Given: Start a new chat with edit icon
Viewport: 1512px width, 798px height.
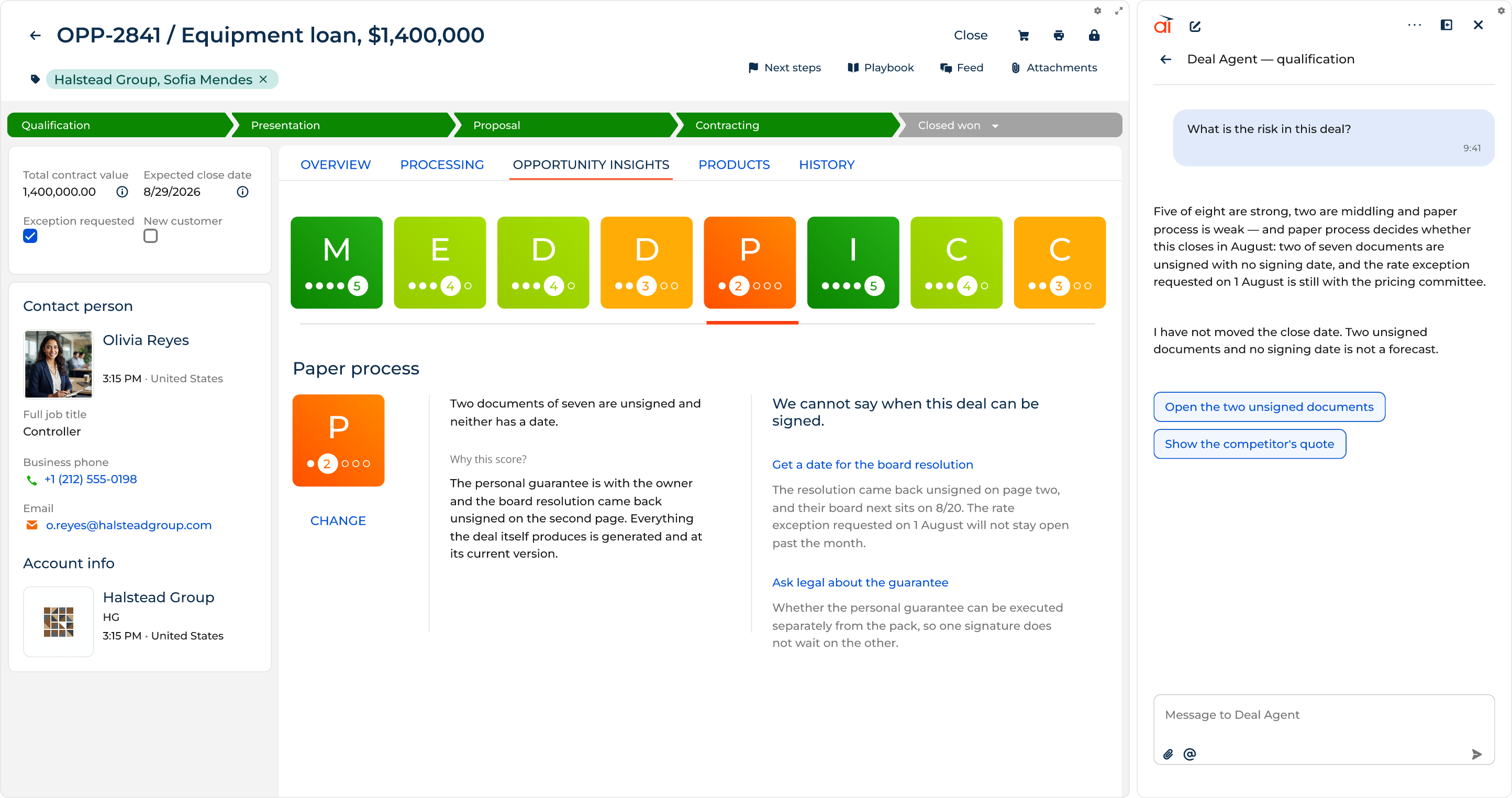Looking at the screenshot, I should click(1194, 26).
